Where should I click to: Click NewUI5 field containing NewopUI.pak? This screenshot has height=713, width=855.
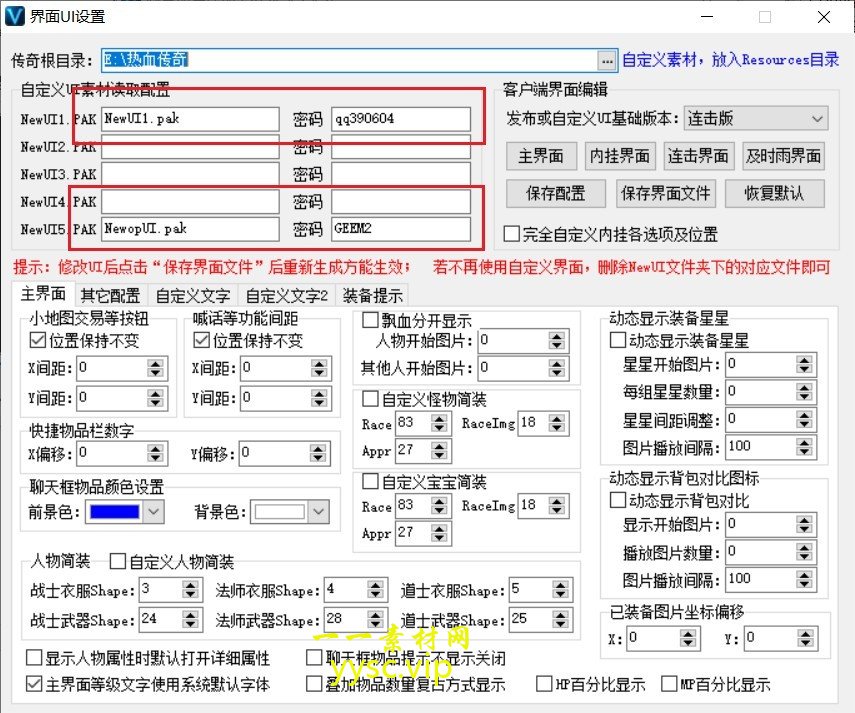coord(190,229)
